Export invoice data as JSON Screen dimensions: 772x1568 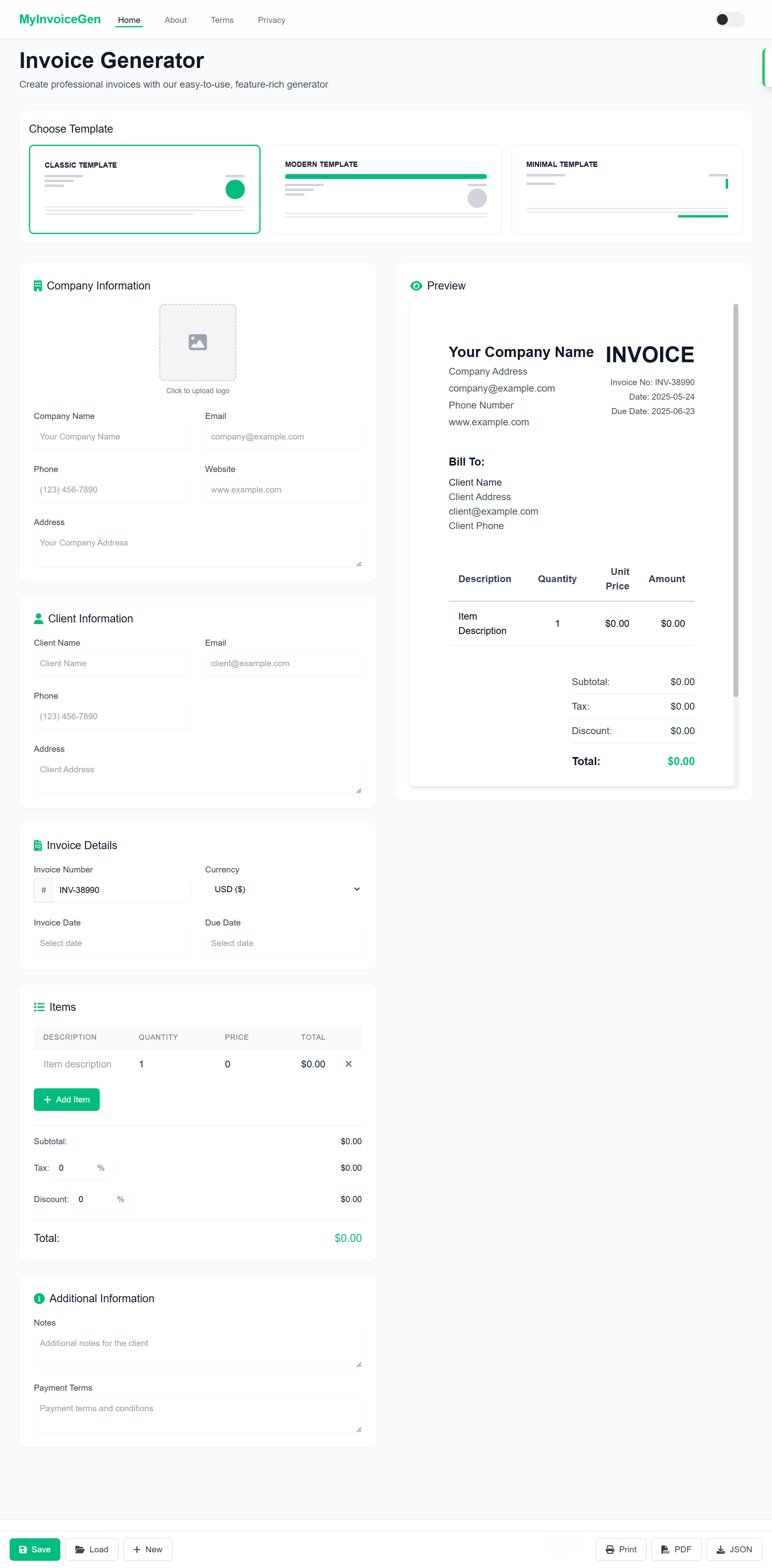pos(734,1549)
